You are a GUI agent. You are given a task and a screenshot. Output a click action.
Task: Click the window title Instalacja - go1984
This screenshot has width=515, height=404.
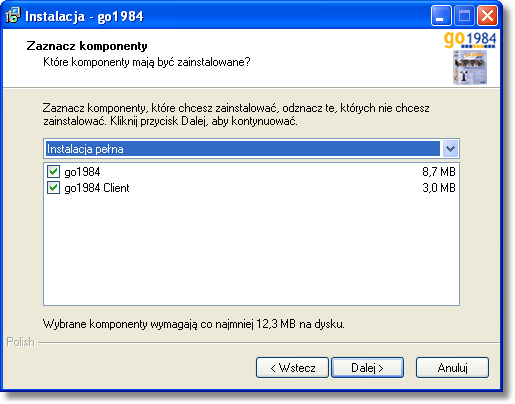[84, 16]
